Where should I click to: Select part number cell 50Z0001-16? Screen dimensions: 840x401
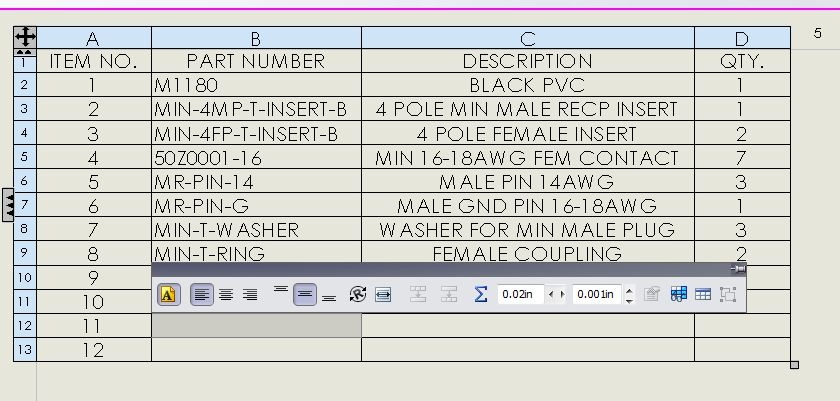coord(256,157)
